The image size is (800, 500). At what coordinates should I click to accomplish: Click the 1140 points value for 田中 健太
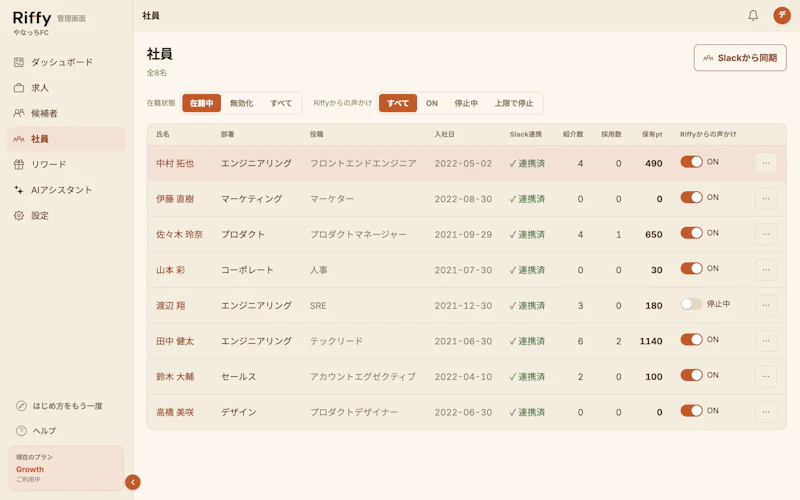pyautogui.click(x=651, y=341)
